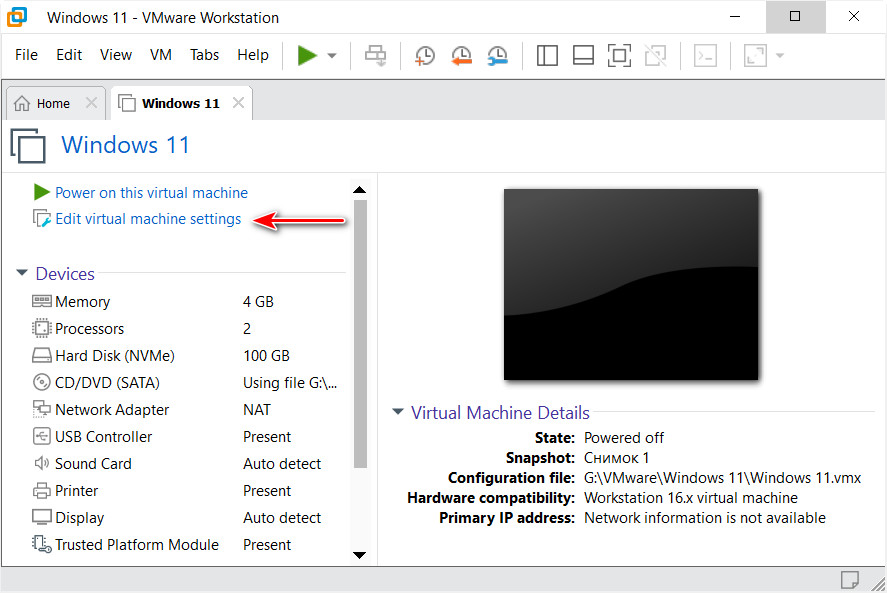Revert the virtual machine to snapshot
Image resolution: width=887 pixels, height=593 pixels.
pyautogui.click(x=462, y=55)
